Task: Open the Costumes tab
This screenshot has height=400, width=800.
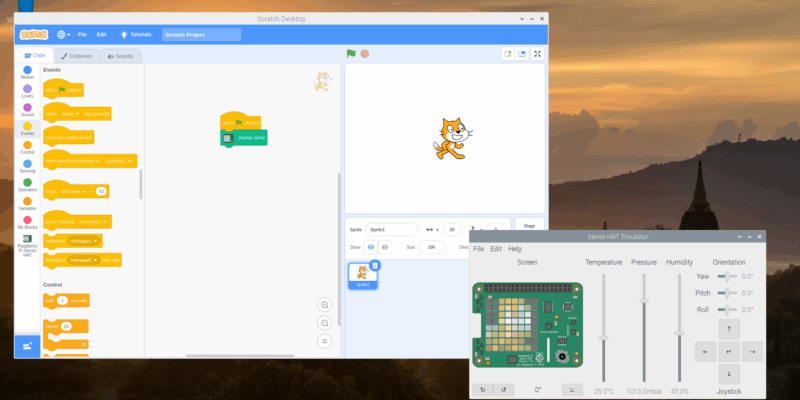Action: point(75,57)
